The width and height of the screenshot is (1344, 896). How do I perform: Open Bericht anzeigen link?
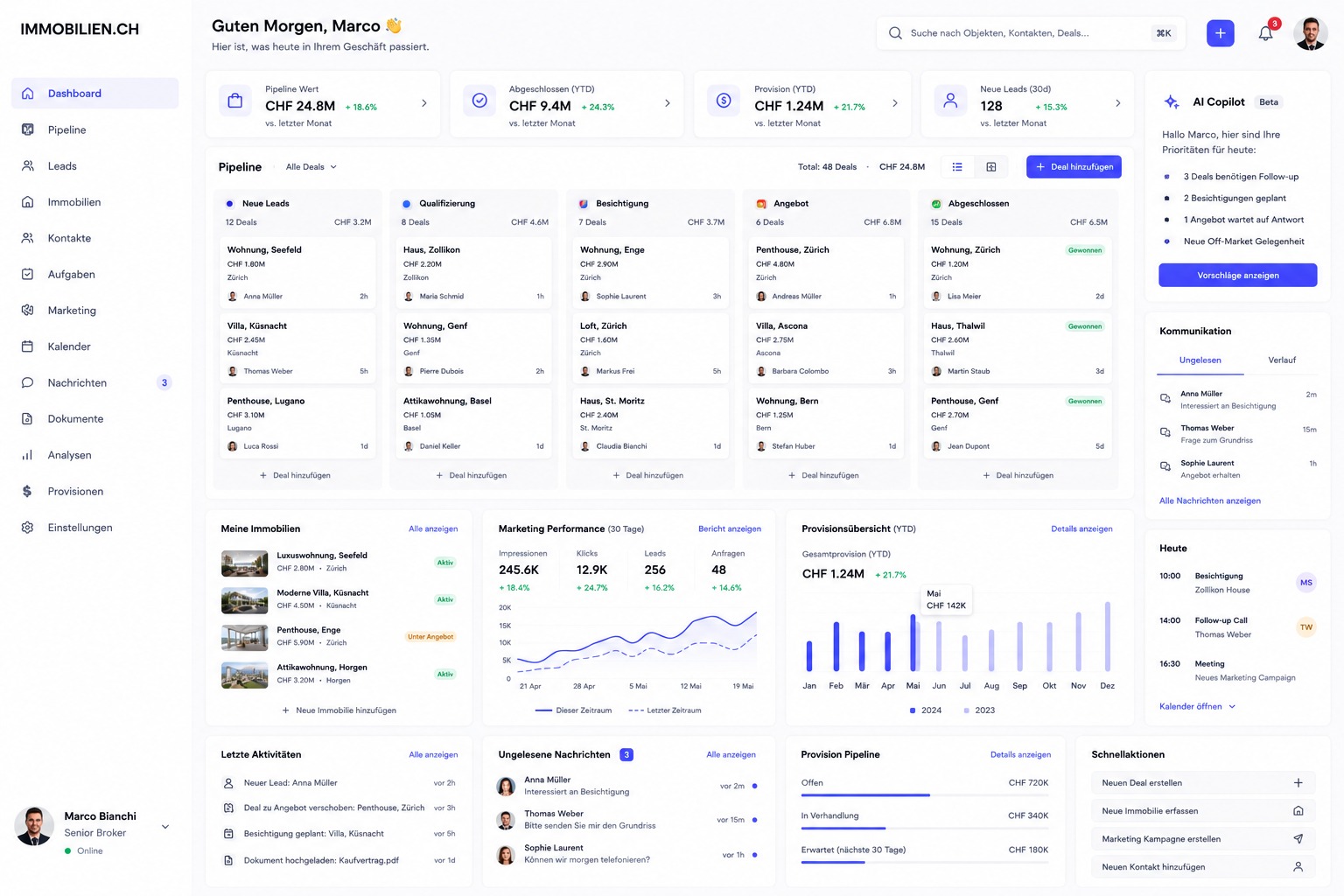730,529
